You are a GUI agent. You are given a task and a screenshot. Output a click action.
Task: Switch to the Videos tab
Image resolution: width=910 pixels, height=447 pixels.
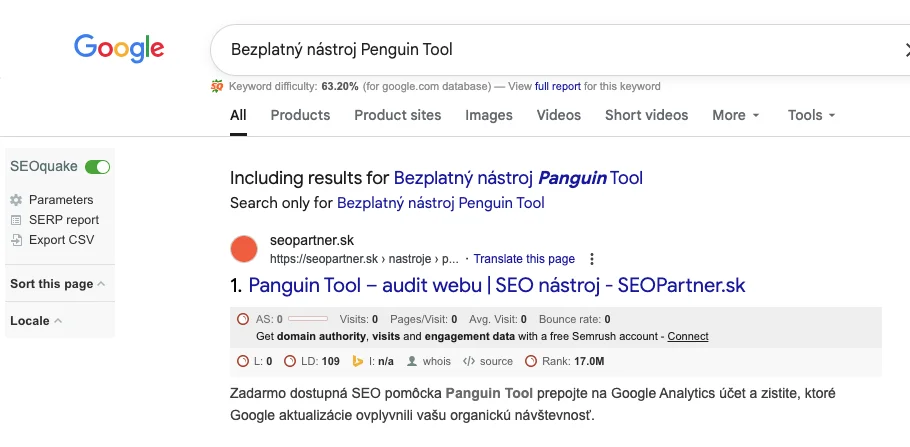[x=558, y=115]
